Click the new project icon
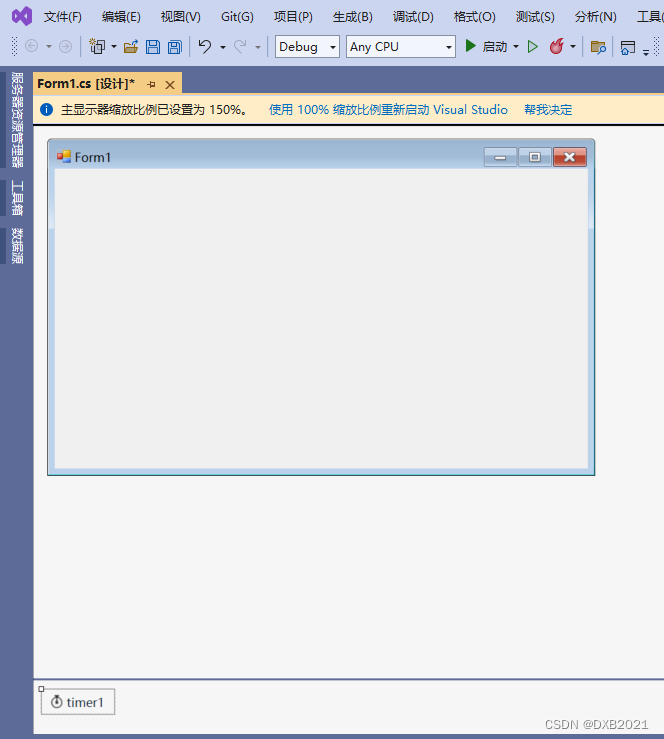The height and width of the screenshot is (739, 664). [x=98, y=46]
